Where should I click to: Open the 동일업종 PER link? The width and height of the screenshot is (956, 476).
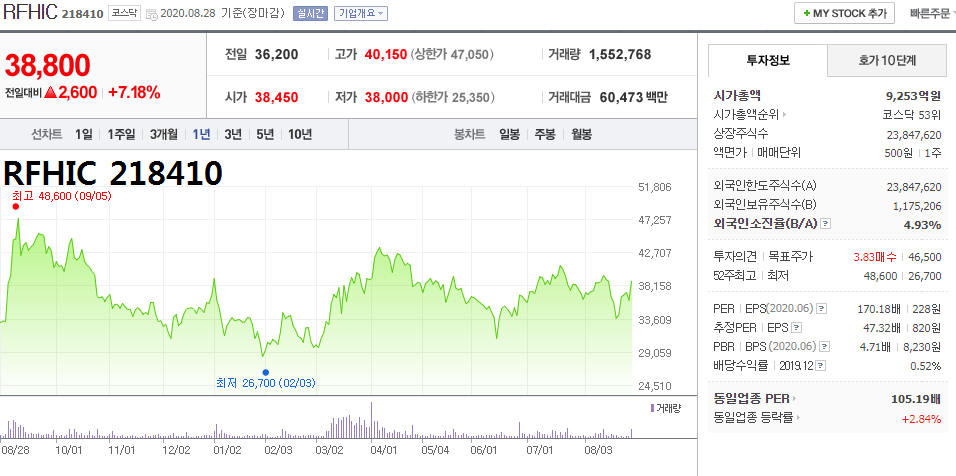click(x=755, y=399)
